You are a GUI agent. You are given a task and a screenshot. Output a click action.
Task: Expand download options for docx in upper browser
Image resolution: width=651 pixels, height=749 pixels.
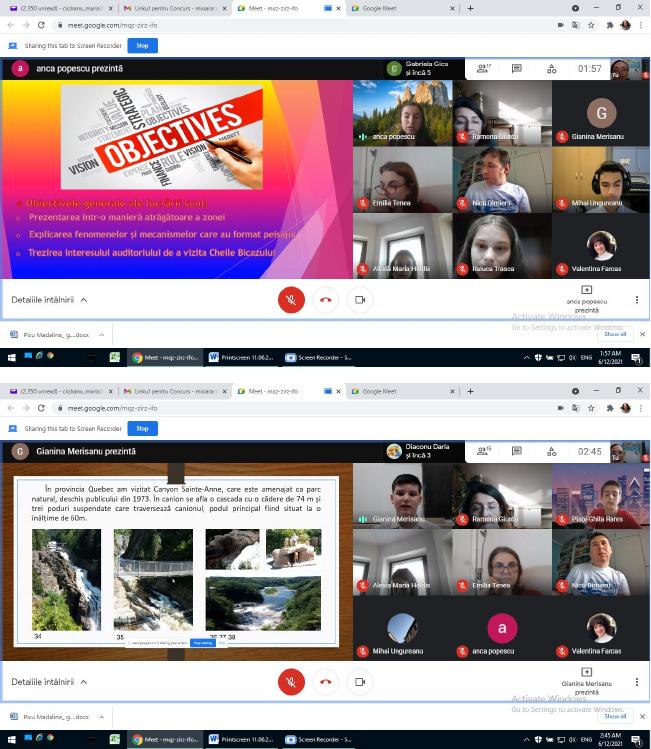tap(102, 335)
